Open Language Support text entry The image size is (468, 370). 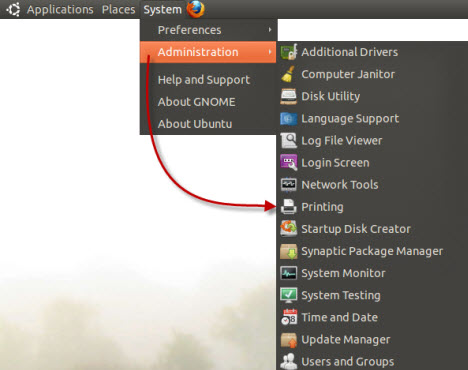pyautogui.click(x=350, y=118)
